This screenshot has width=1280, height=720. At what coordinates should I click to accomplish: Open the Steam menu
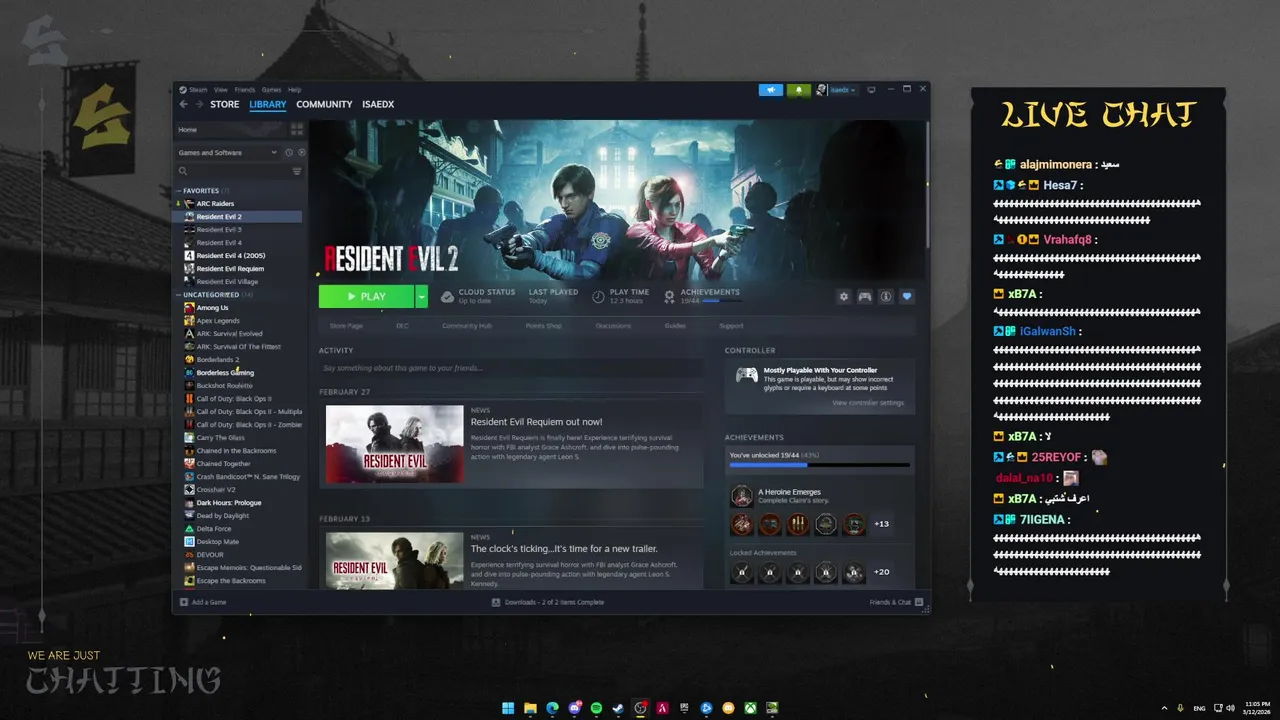click(198, 90)
